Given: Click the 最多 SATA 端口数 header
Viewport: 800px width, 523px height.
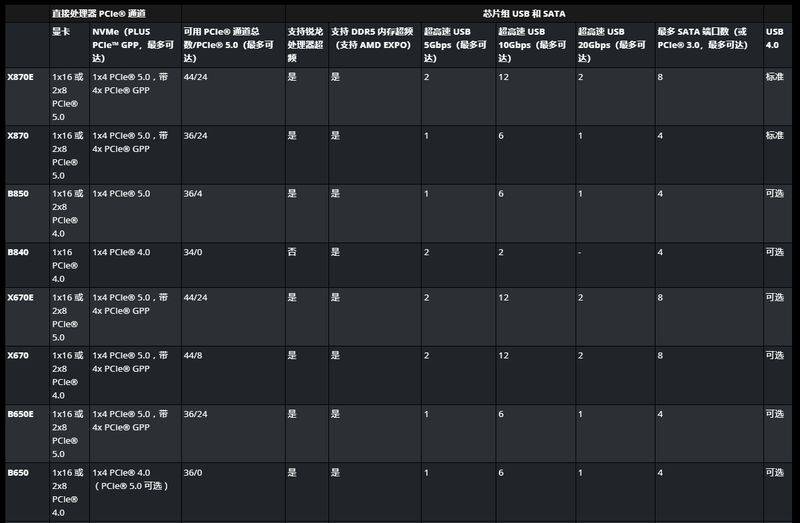Looking at the screenshot, I should coord(702,38).
